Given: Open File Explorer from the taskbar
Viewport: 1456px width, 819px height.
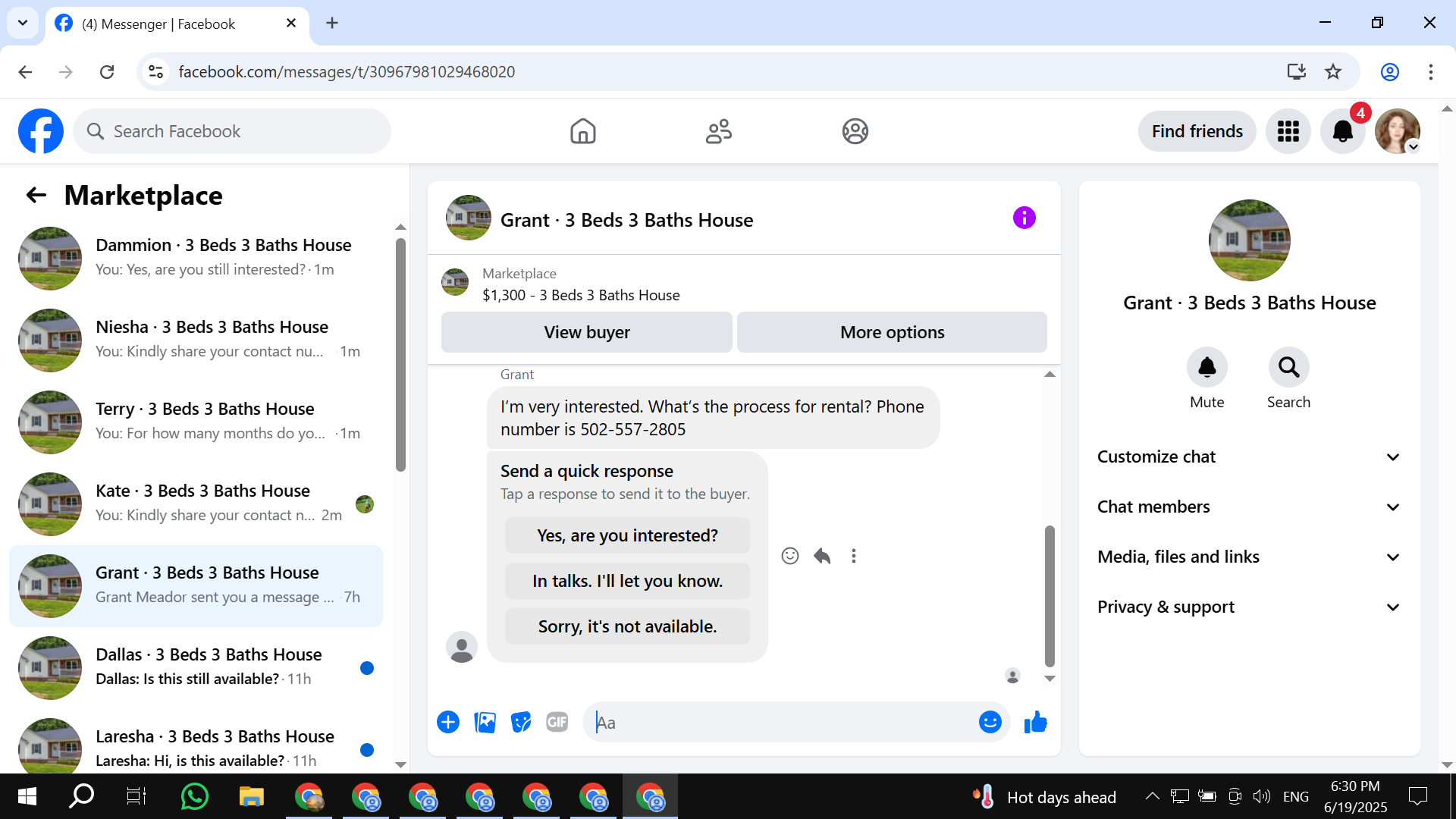Looking at the screenshot, I should pyautogui.click(x=252, y=796).
